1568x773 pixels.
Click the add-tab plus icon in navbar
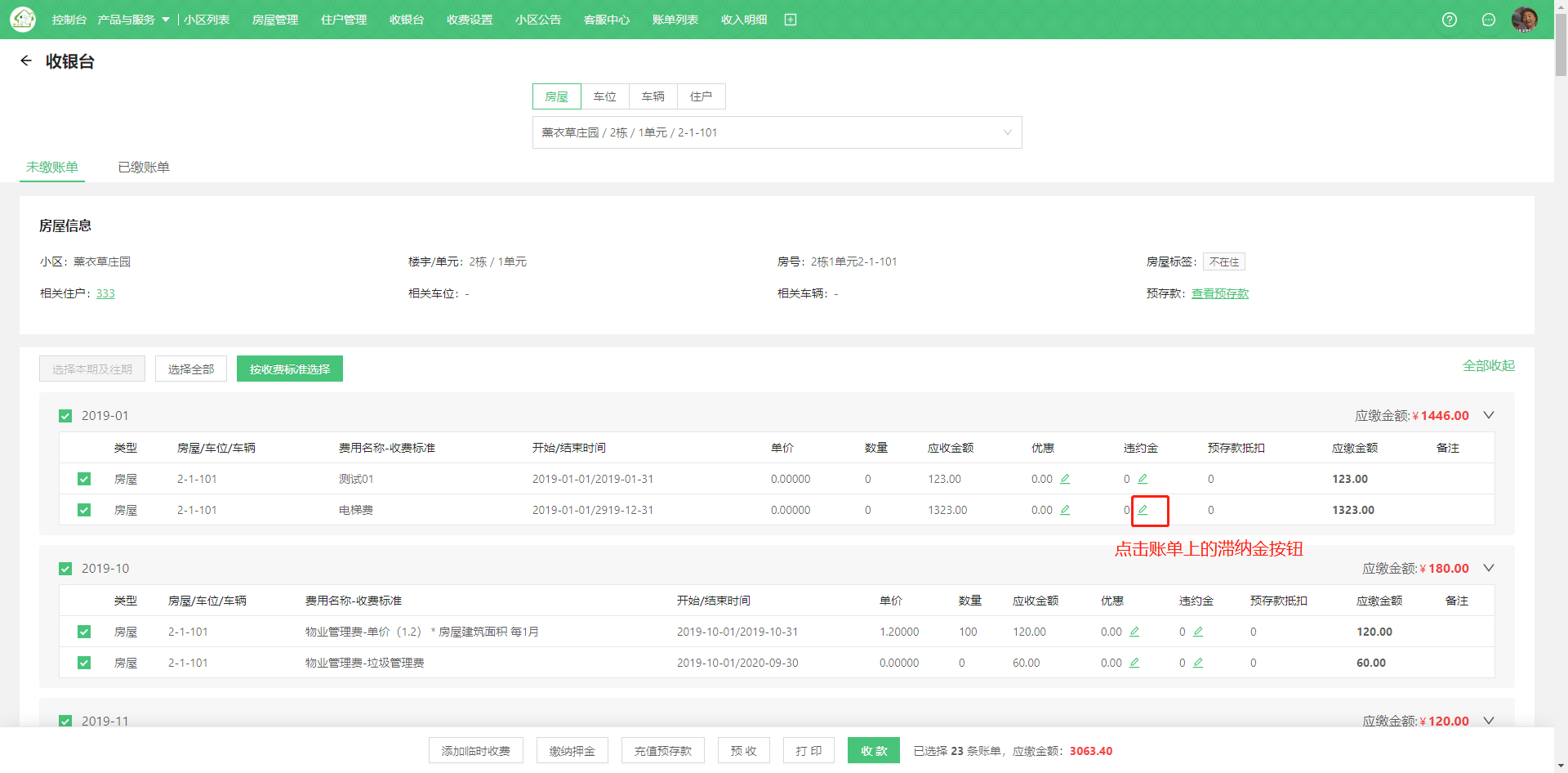tap(791, 20)
